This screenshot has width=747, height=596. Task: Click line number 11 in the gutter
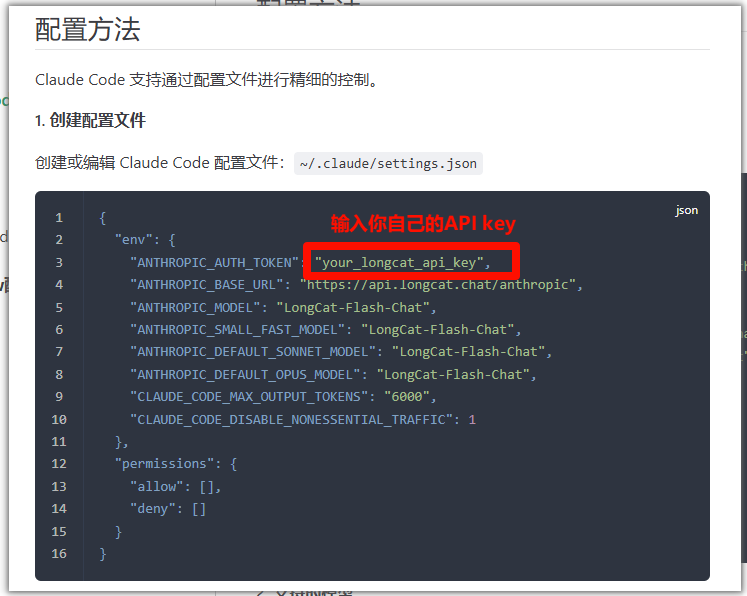point(59,442)
